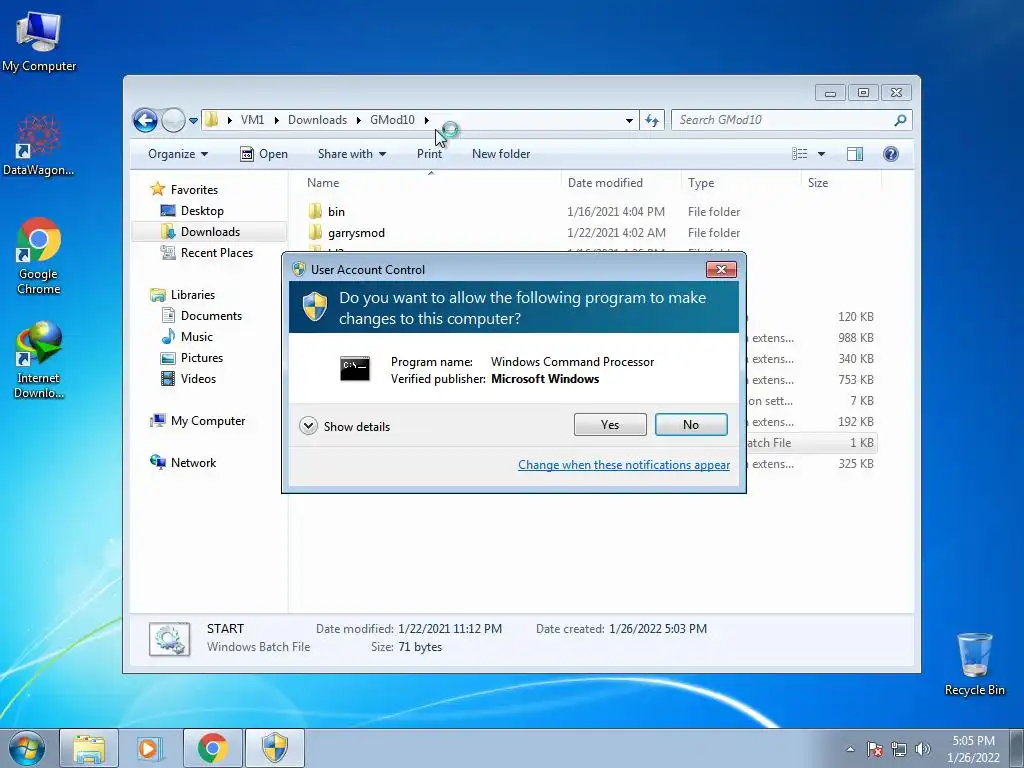Open the DataWagon desktop shortcut
Image resolution: width=1024 pixels, height=768 pixels.
point(39,146)
